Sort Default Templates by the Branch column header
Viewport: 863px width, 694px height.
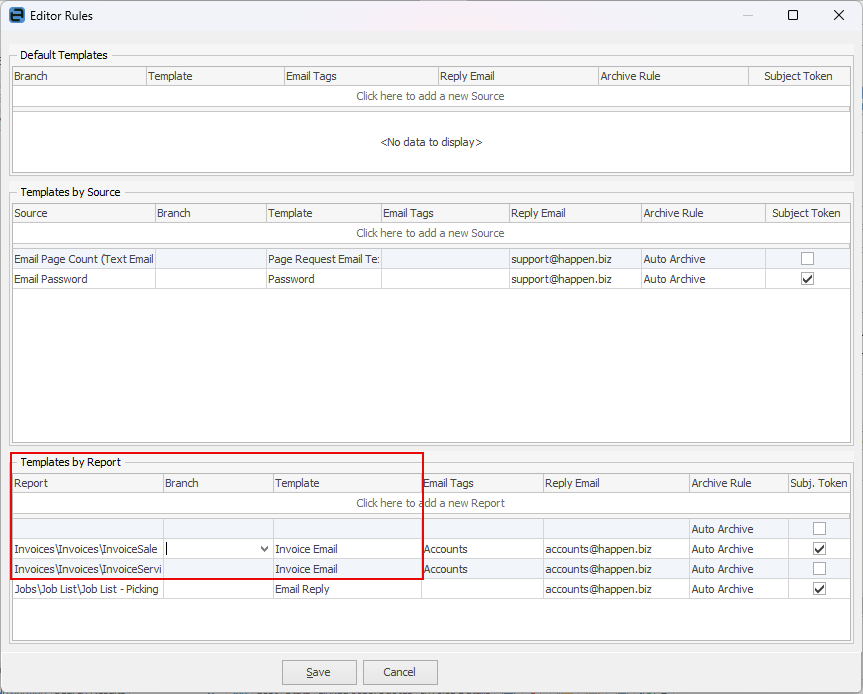pyautogui.click(x=79, y=76)
